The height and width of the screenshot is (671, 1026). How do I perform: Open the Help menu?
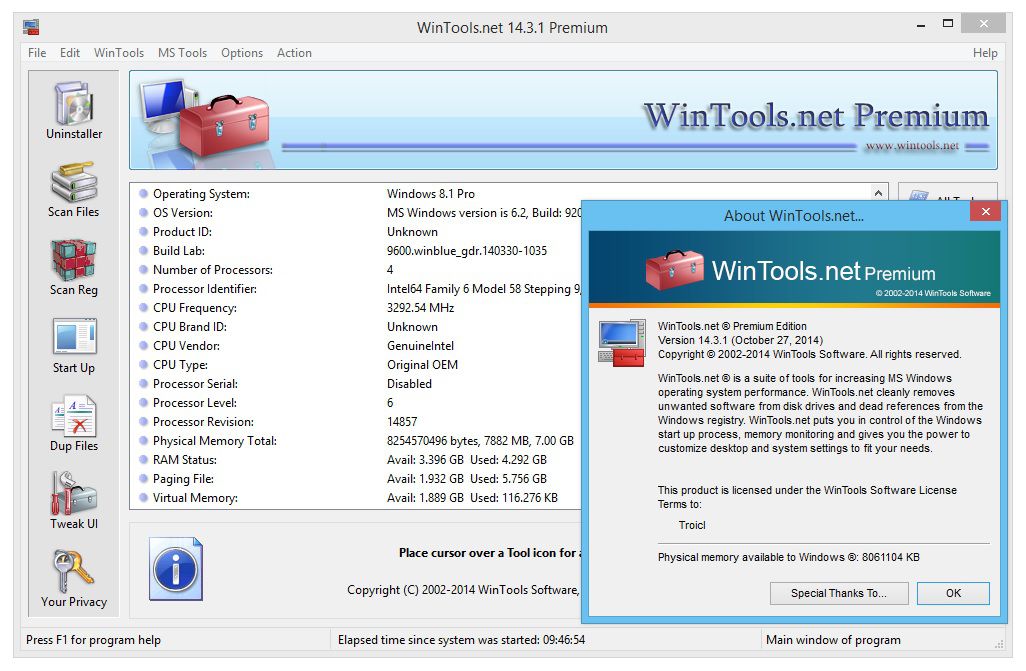coord(984,53)
